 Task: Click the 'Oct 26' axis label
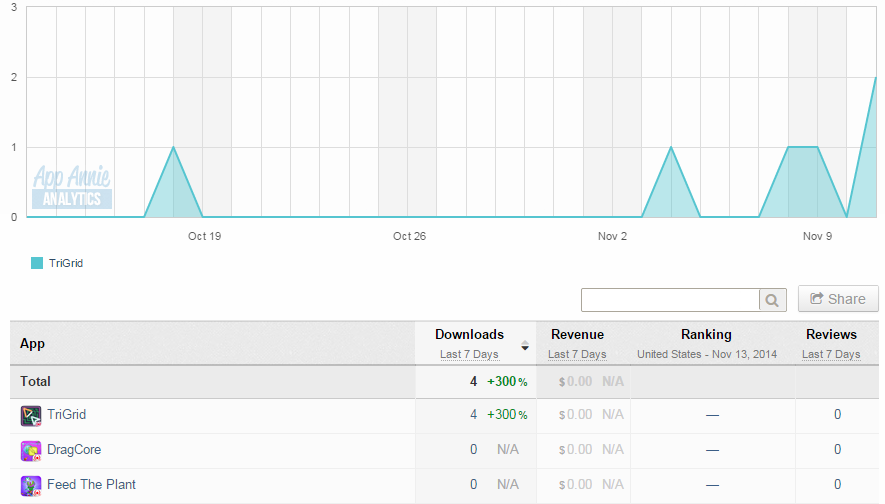coord(409,236)
